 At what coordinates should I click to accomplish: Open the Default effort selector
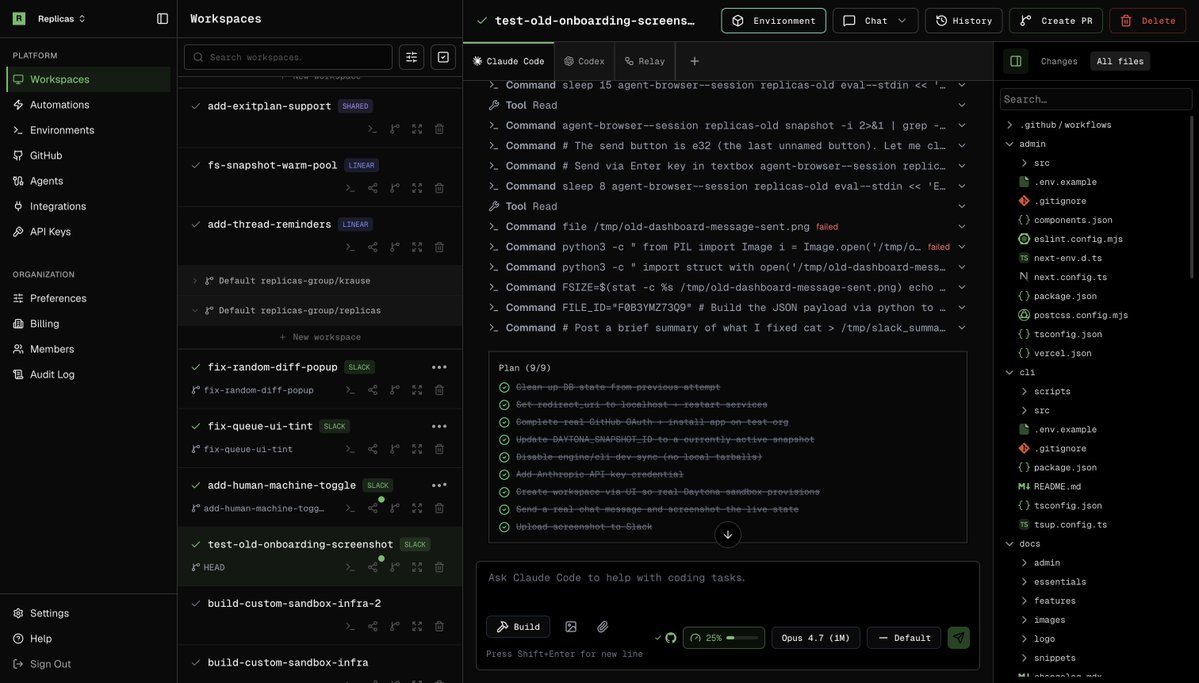905,638
